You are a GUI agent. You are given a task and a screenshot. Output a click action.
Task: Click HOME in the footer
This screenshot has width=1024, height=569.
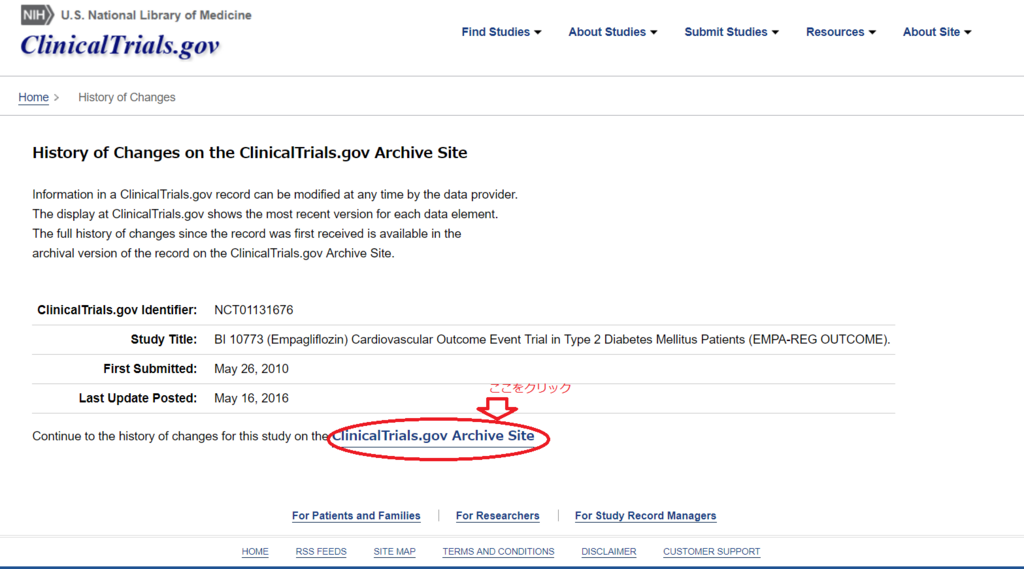click(x=255, y=552)
